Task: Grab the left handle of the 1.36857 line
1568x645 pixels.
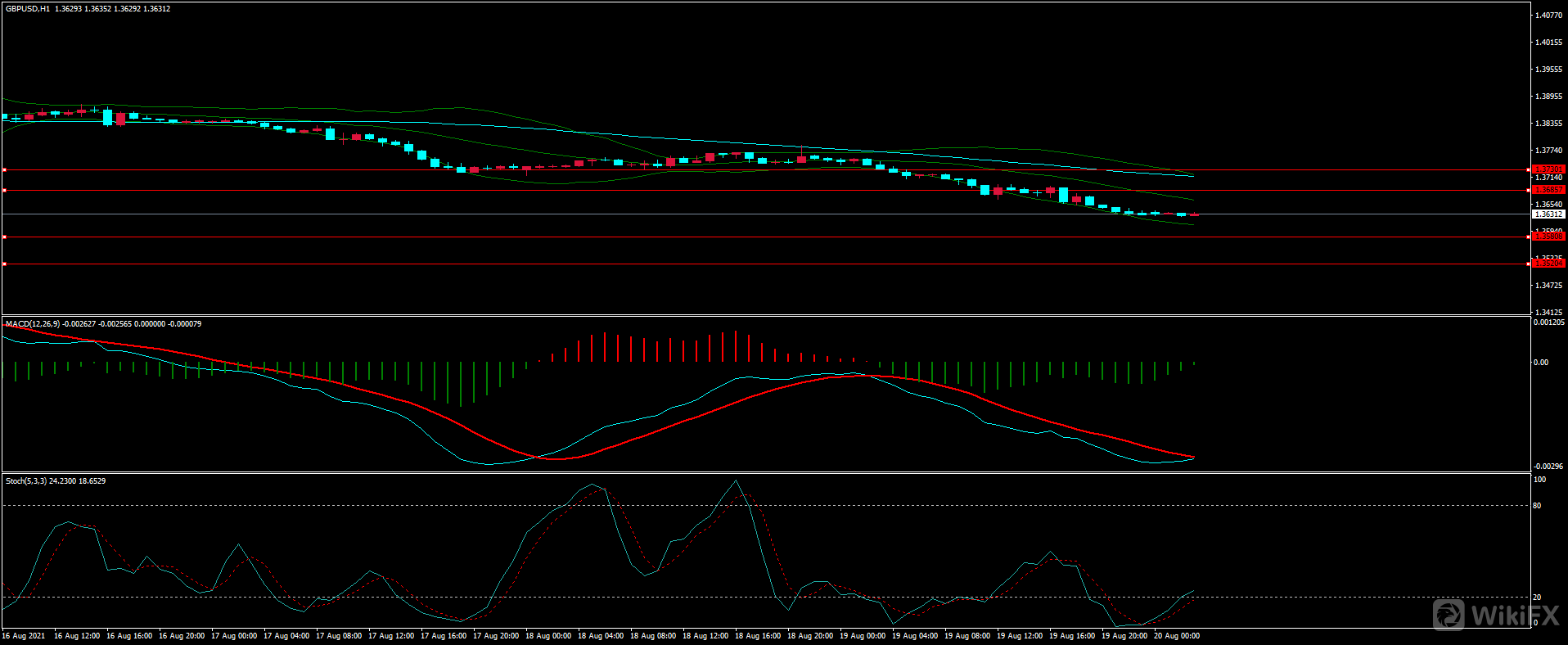Action: tap(4, 191)
